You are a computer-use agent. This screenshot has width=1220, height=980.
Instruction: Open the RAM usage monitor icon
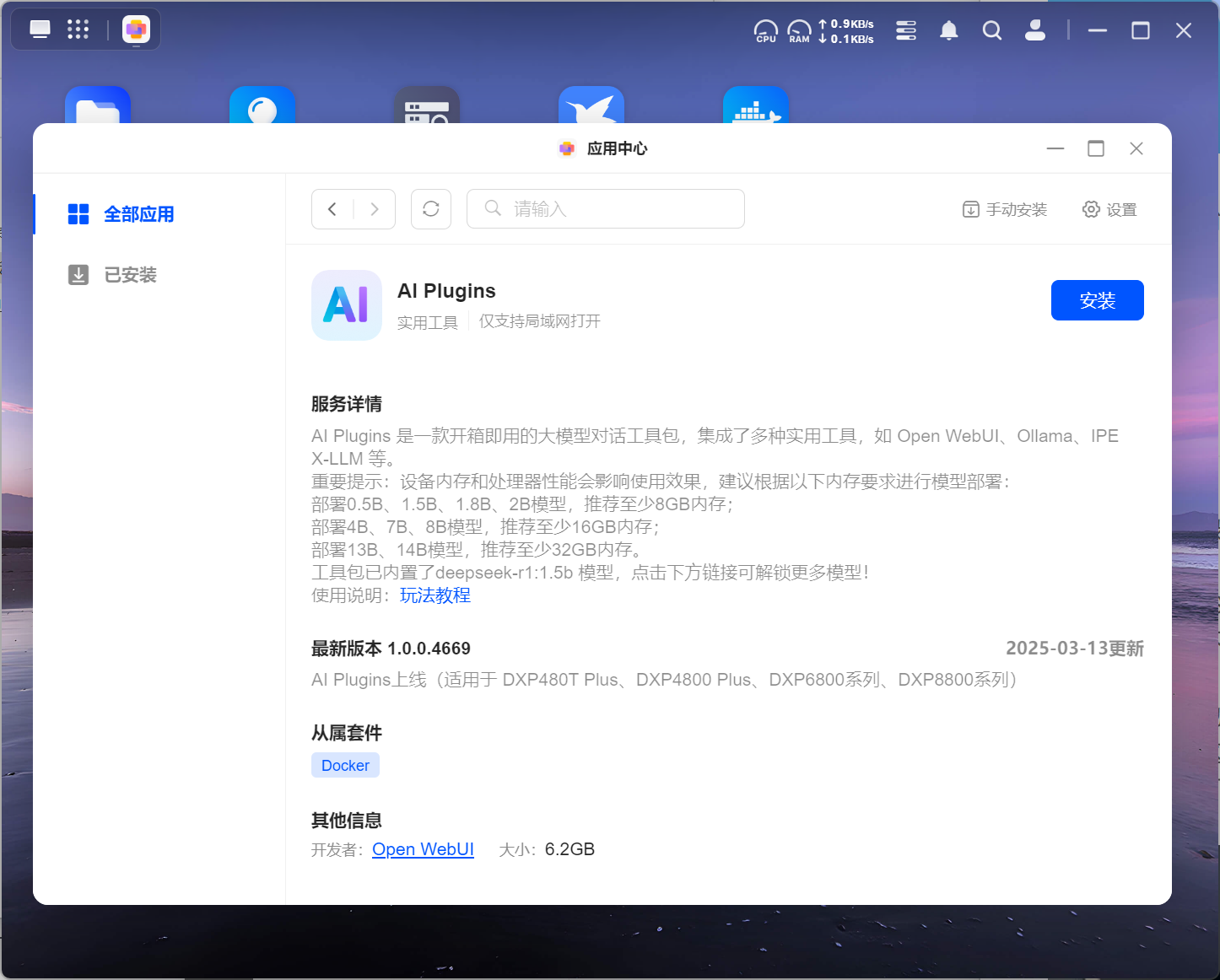[799, 31]
